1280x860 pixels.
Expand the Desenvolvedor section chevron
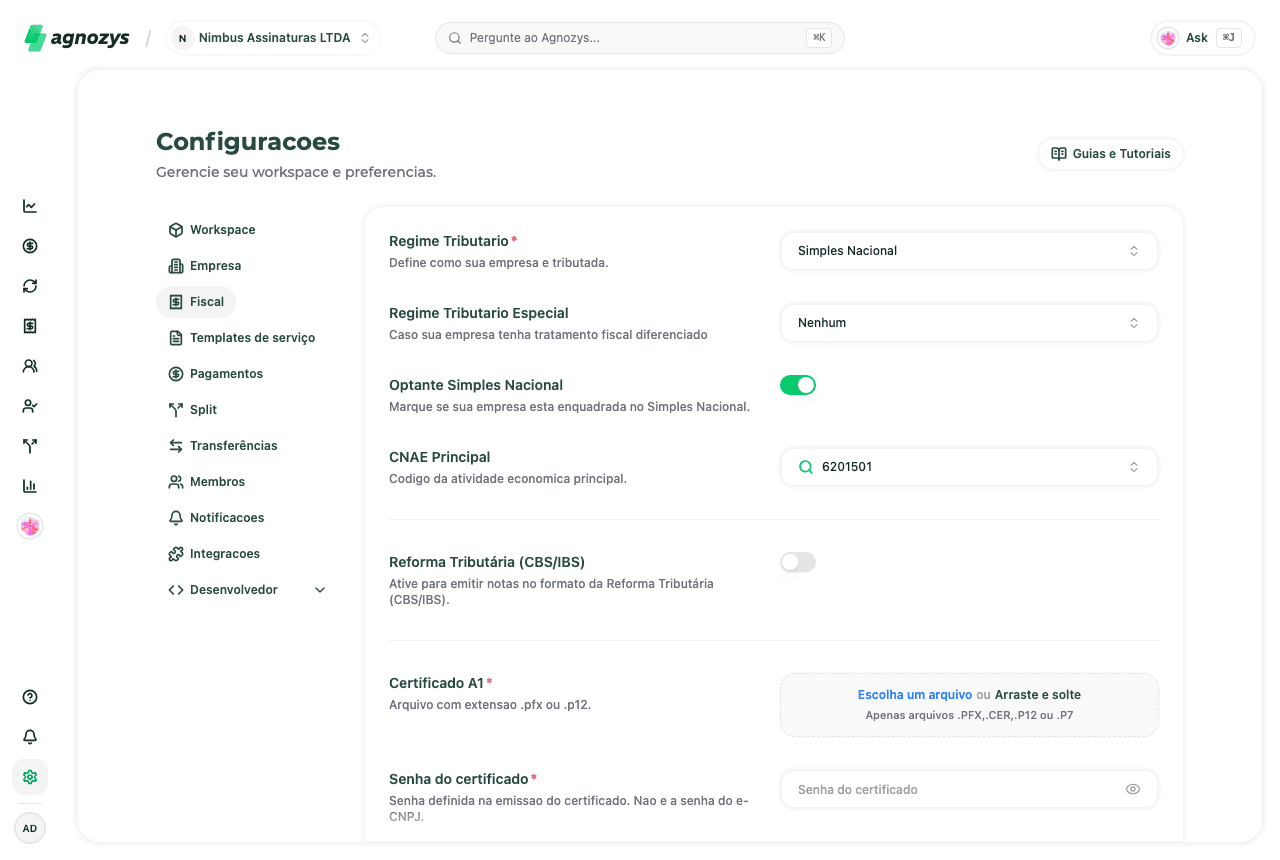(320, 590)
